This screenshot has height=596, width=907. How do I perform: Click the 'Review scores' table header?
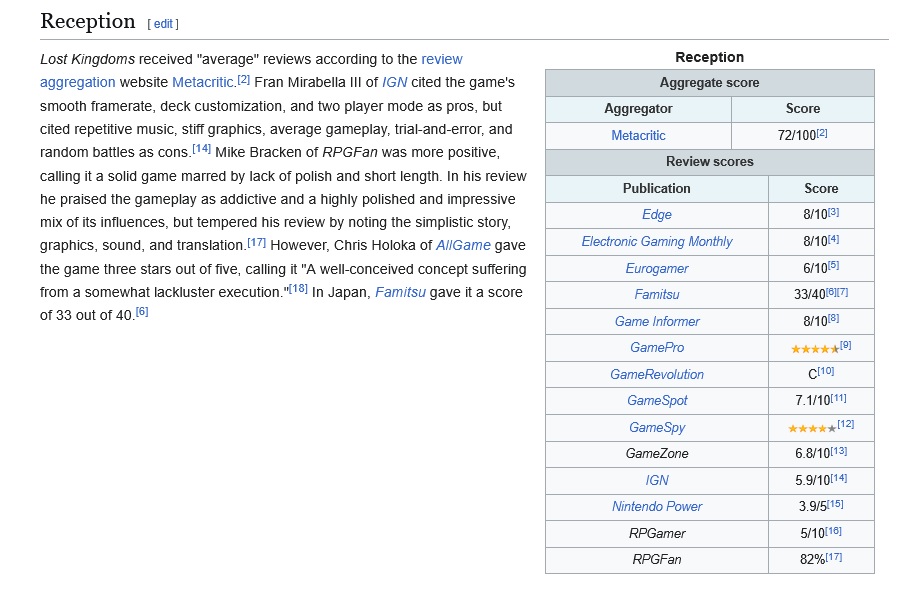pos(710,161)
